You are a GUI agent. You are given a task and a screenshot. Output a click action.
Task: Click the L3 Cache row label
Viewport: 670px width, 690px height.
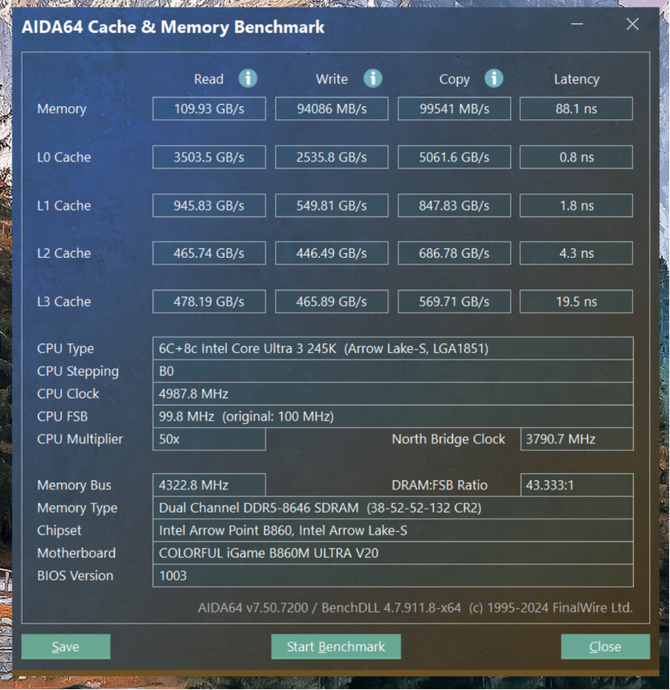click(64, 301)
